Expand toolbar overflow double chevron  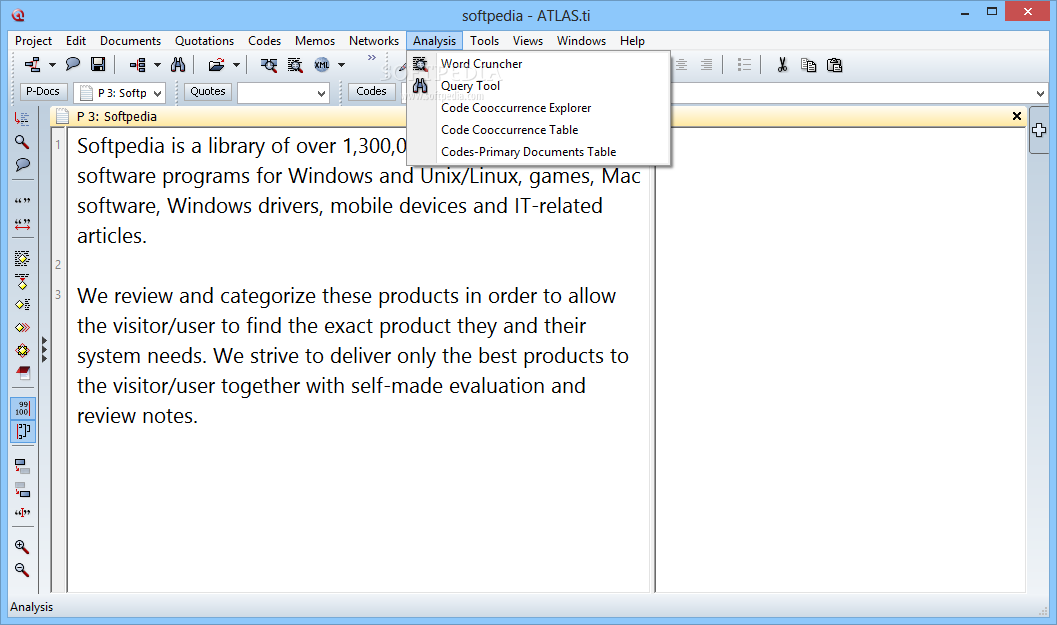[x=371, y=58]
